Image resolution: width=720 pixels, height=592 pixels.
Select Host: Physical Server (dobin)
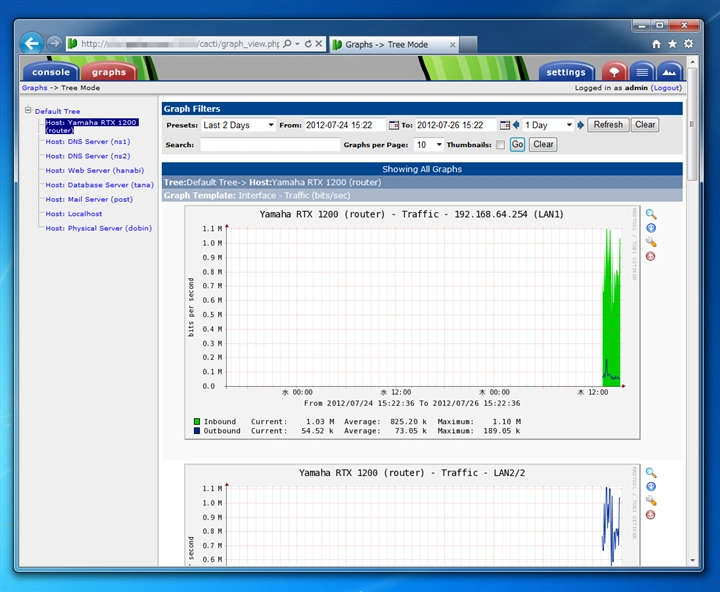[99, 228]
